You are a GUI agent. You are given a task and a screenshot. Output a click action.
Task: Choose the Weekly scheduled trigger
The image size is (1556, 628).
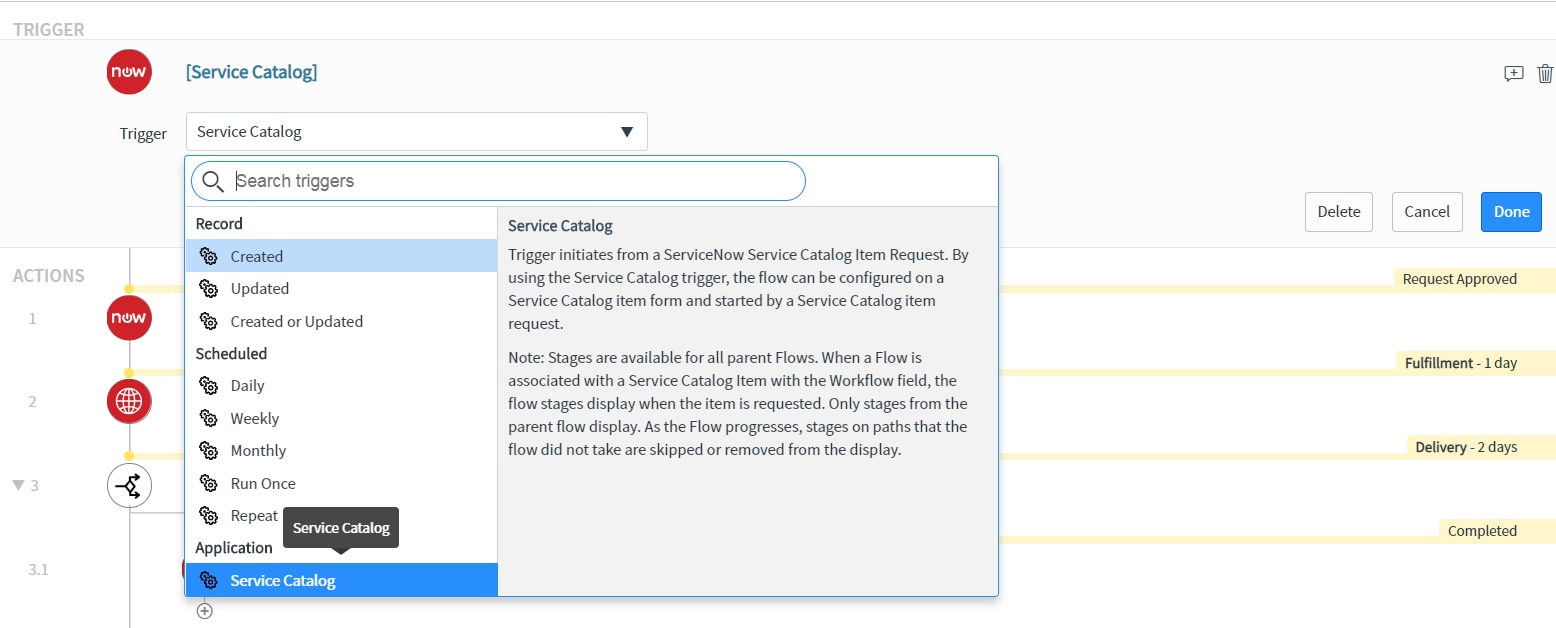(x=255, y=418)
